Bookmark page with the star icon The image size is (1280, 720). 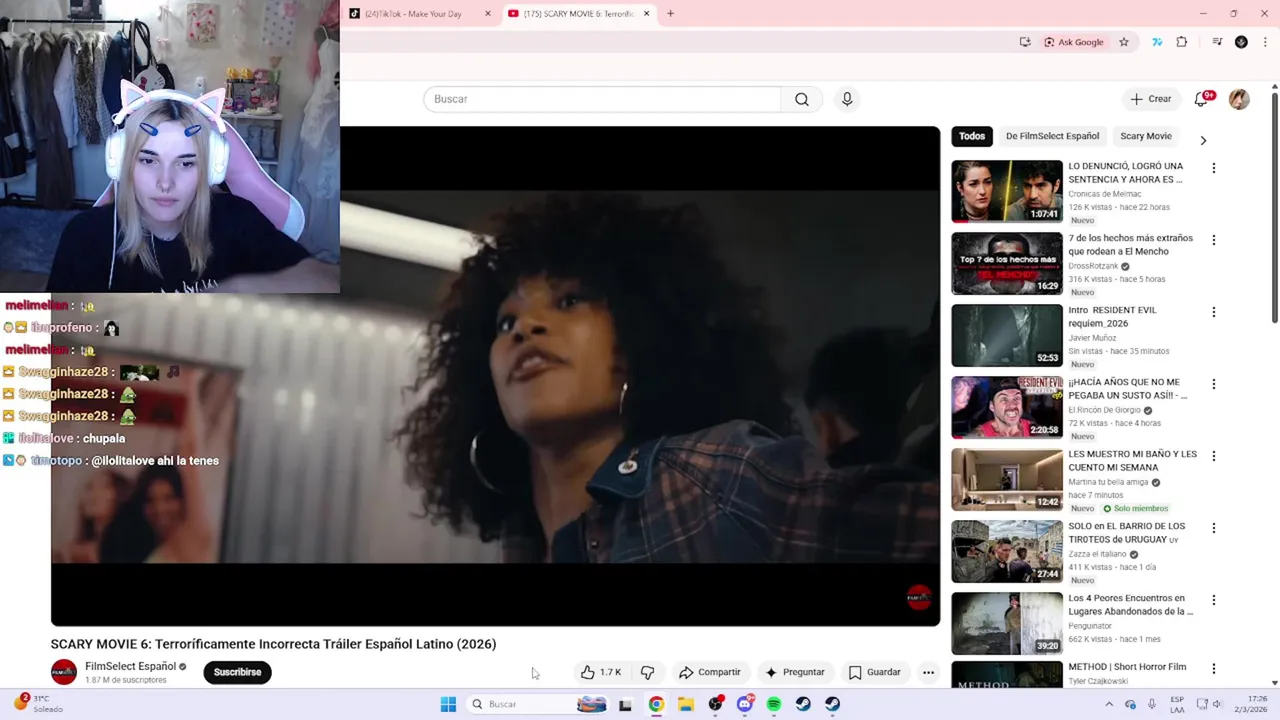(1124, 42)
